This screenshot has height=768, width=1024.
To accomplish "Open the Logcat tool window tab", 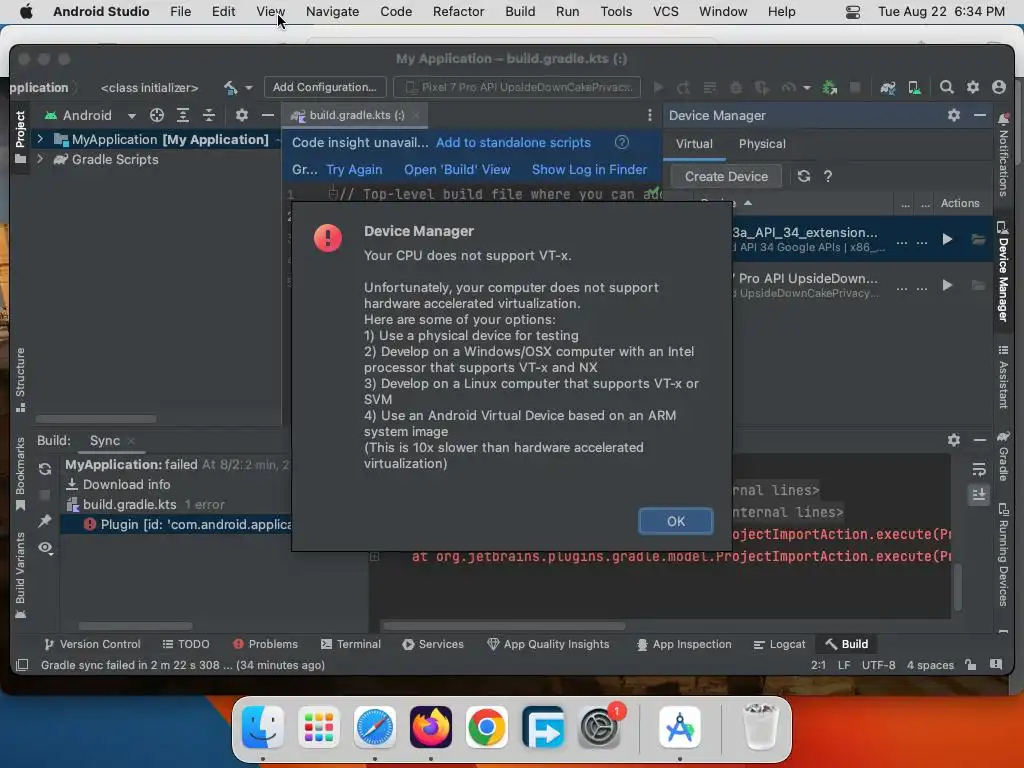I will coord(779,644).
